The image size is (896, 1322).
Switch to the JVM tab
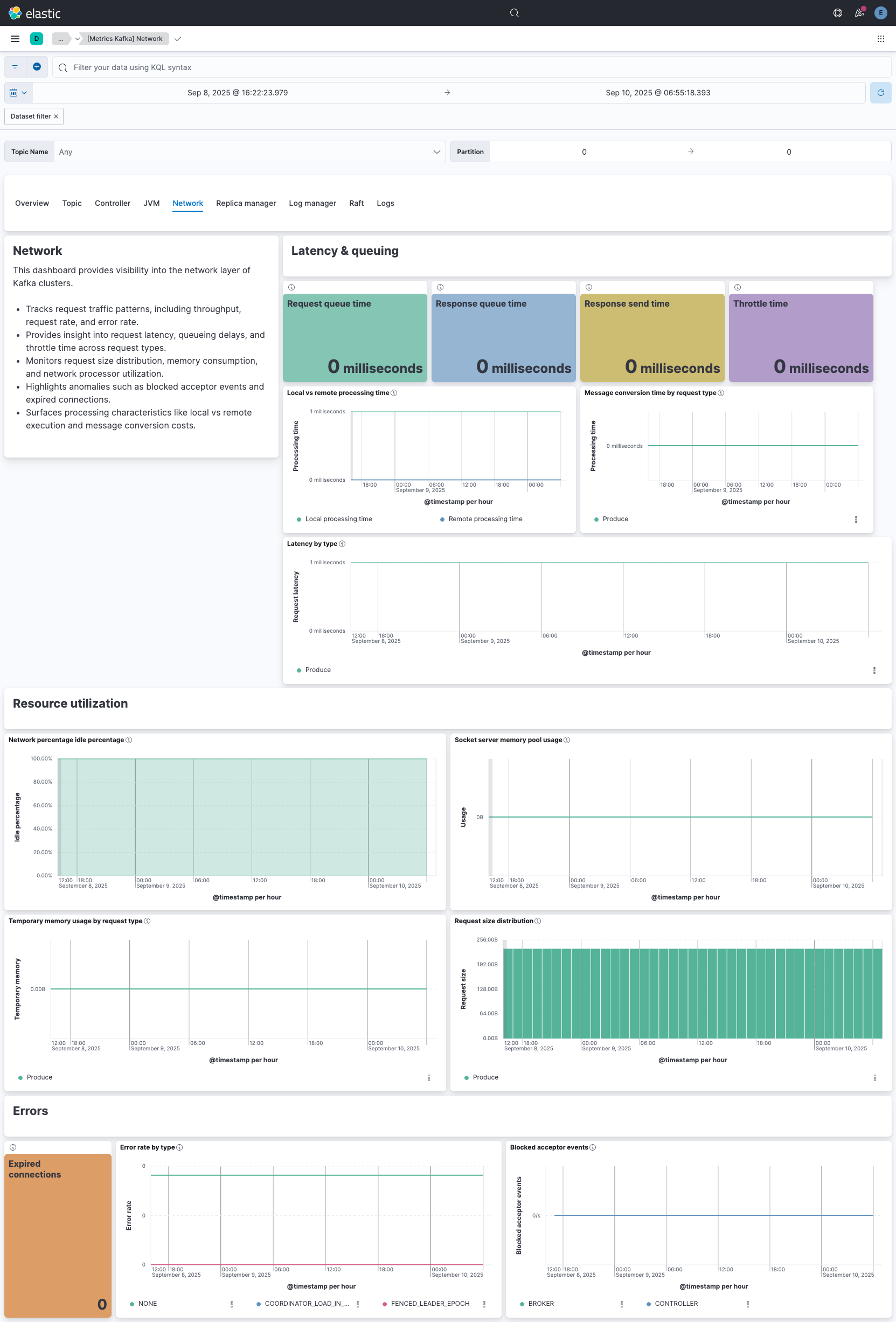[151, 203]
